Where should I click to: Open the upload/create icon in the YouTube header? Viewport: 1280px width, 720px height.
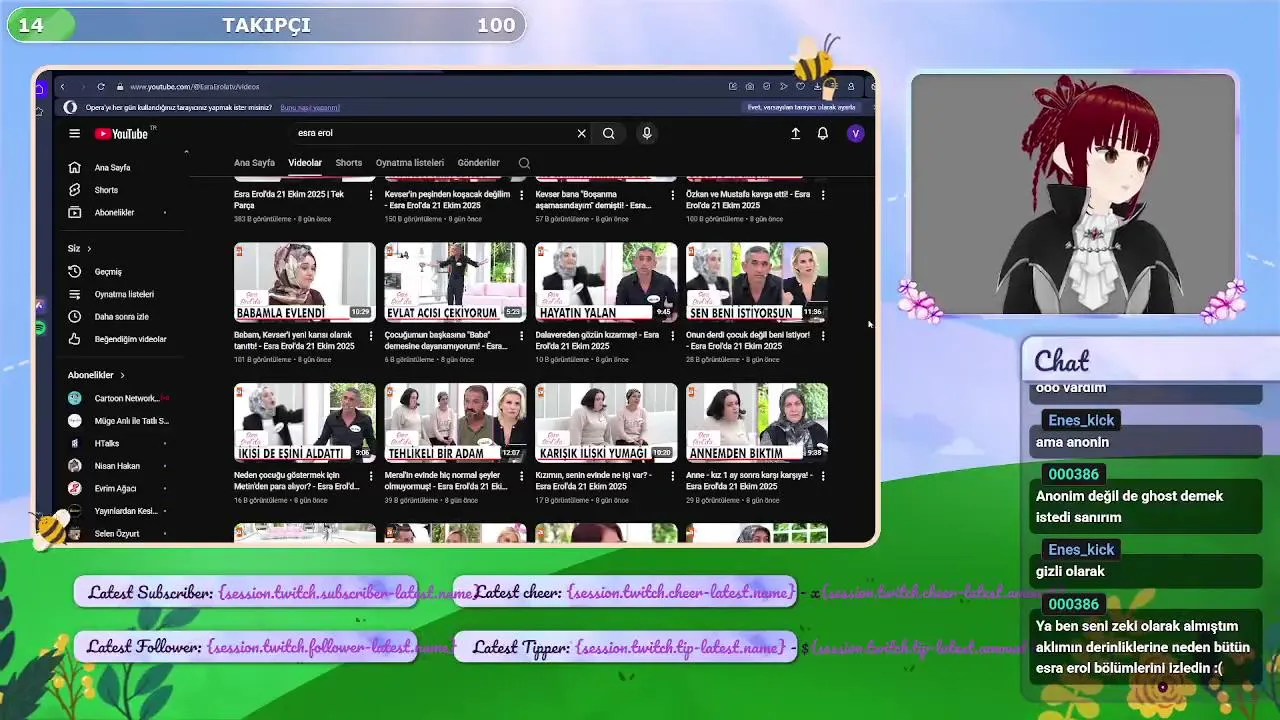[795, 133]
